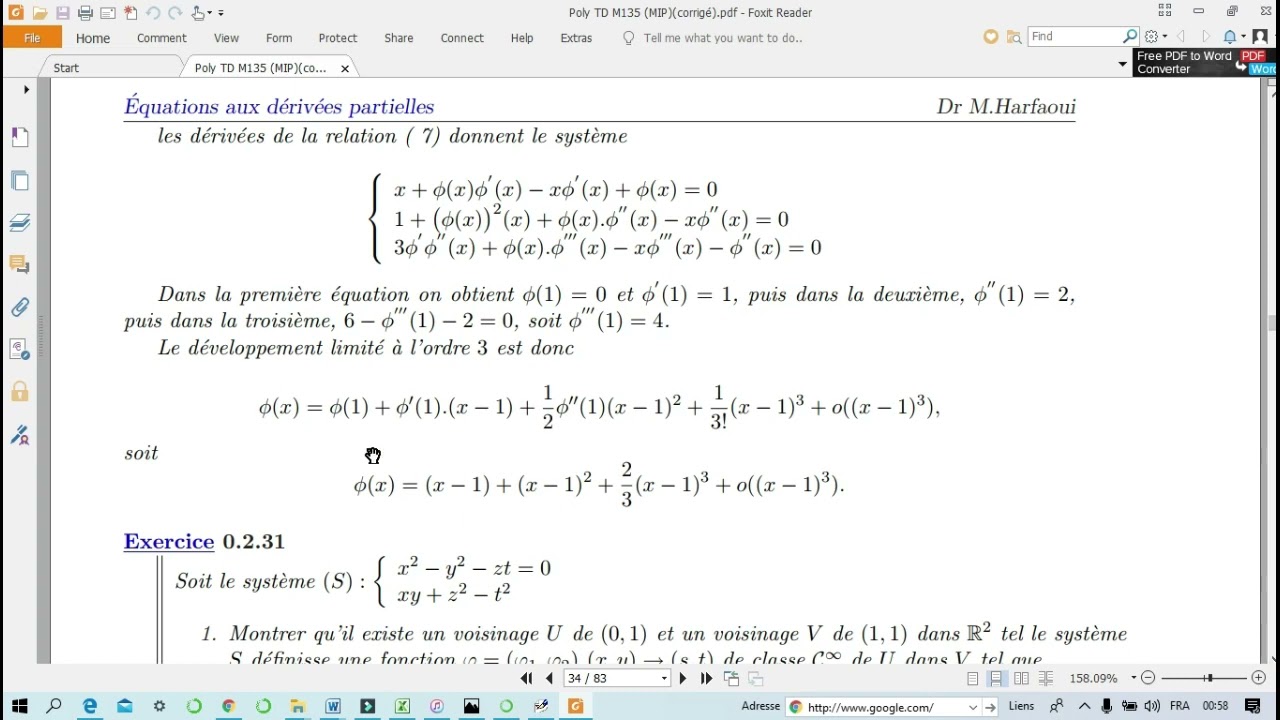Screen dimensions: 1280x720
Task: Undo the last action
Action: (x=153, y=13)
